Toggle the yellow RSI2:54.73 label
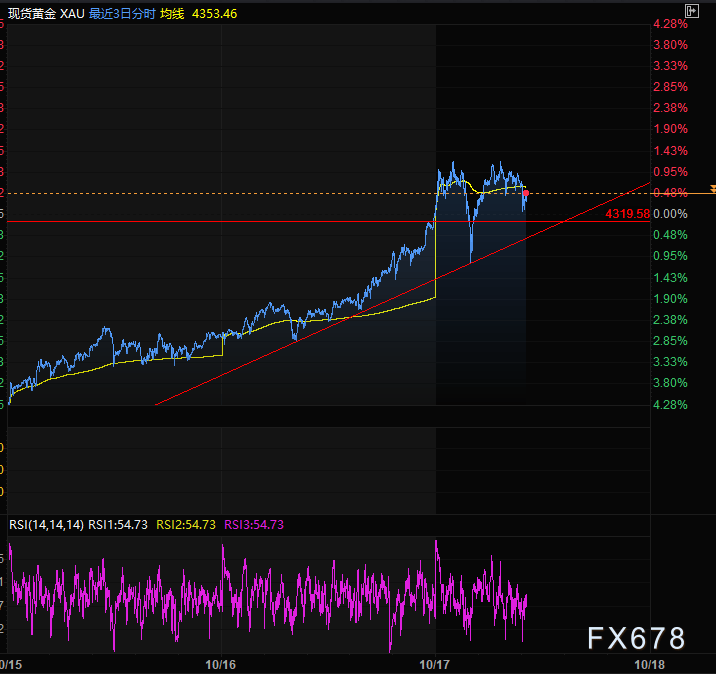Screen dimensions: 716x674 coord(186,525)
